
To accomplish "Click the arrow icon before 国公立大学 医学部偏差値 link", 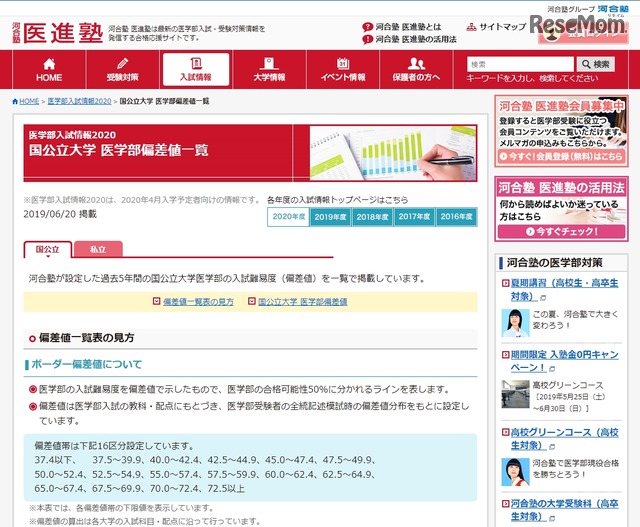I will pyautogui.click(x=252, y=301).
